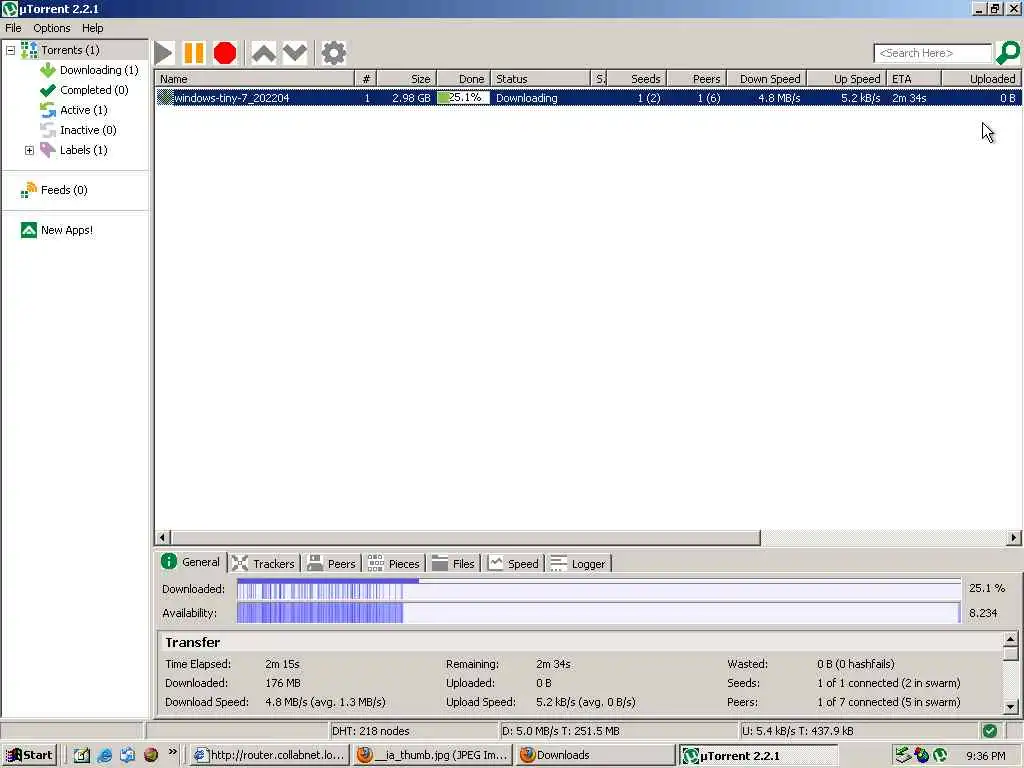Switch to the Peers tab
Screen dimensions: 1024x768
(x=332, y=564)
